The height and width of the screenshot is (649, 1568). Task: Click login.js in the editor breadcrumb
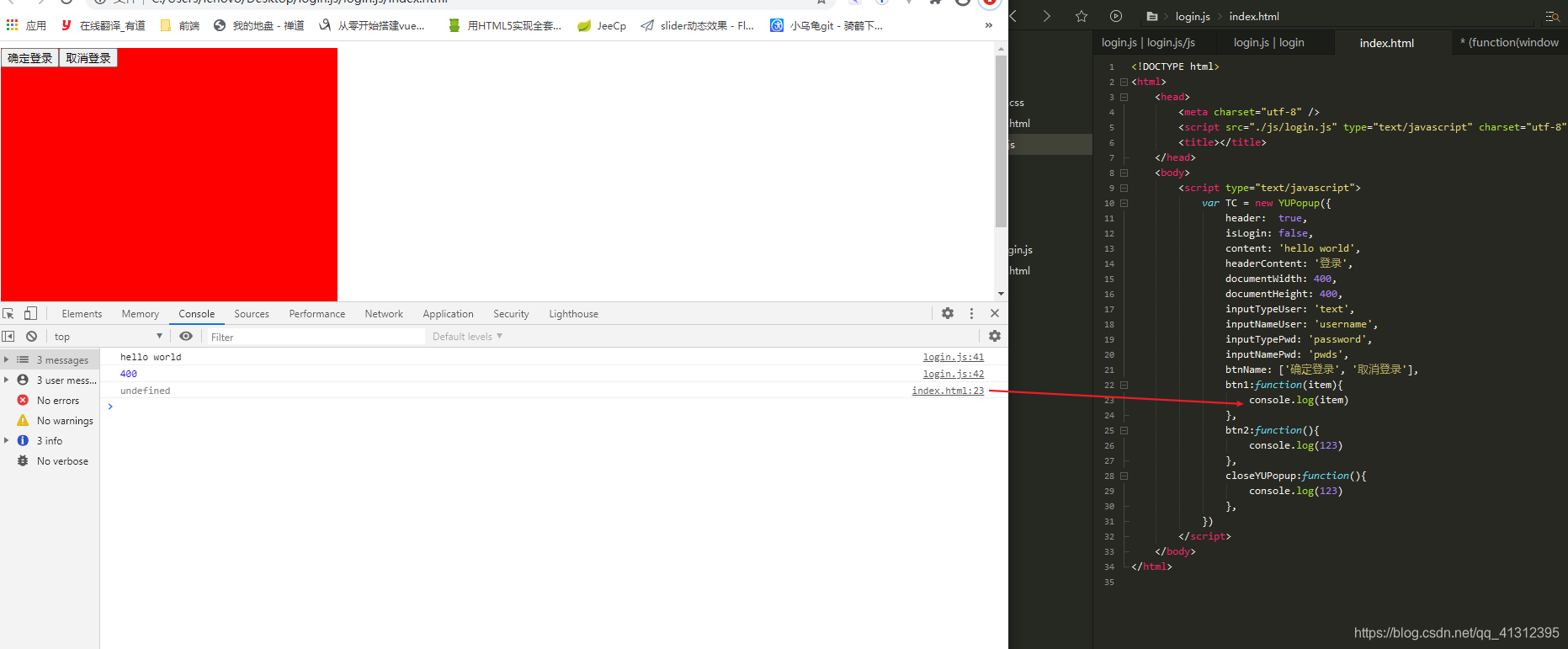(x=1193, y=16)
